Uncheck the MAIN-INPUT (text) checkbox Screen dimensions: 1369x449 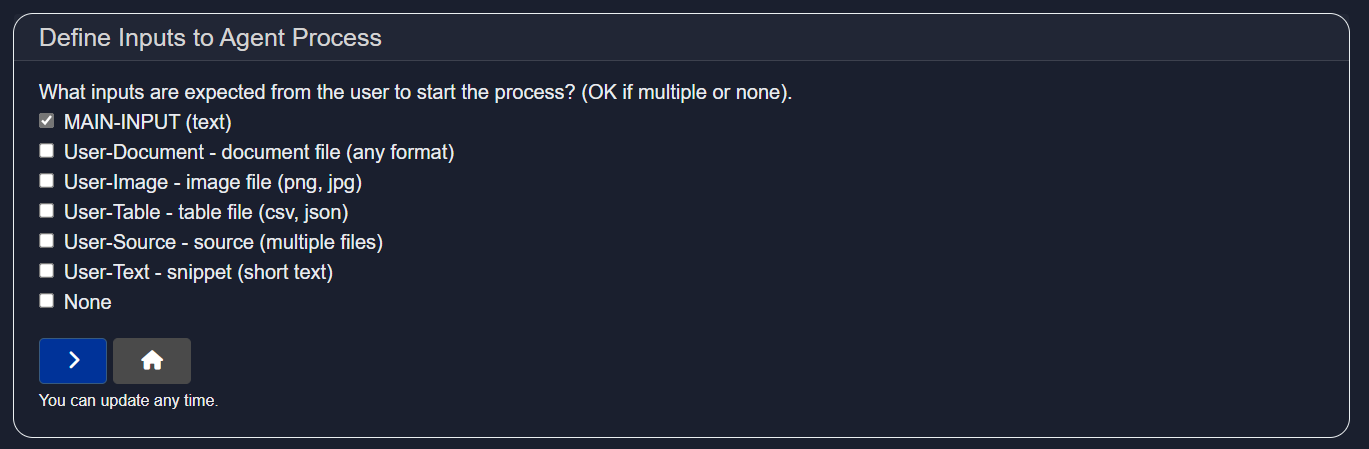tap(46, 121)
